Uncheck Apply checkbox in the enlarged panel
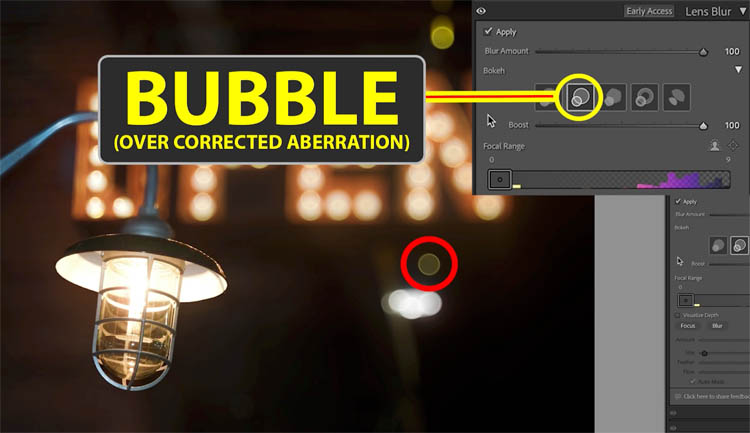 488,32
